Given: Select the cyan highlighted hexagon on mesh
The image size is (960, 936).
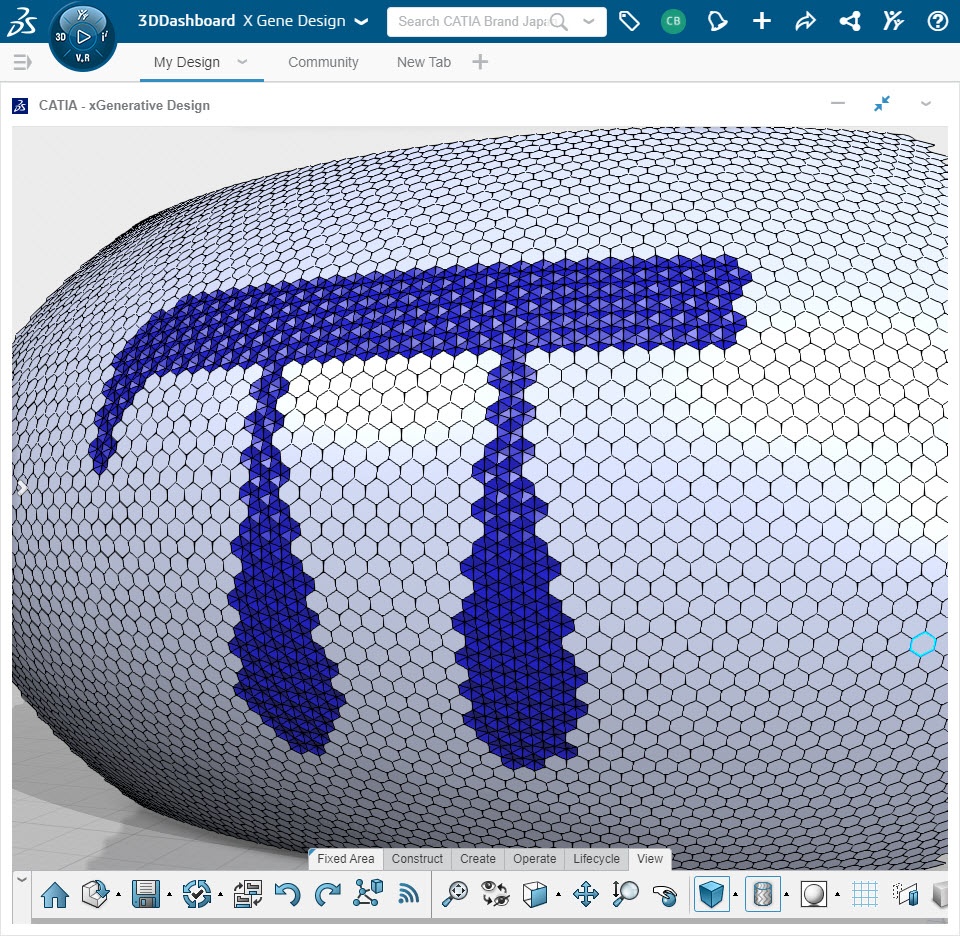Looking at the screenshot, I should pos(922,644).
